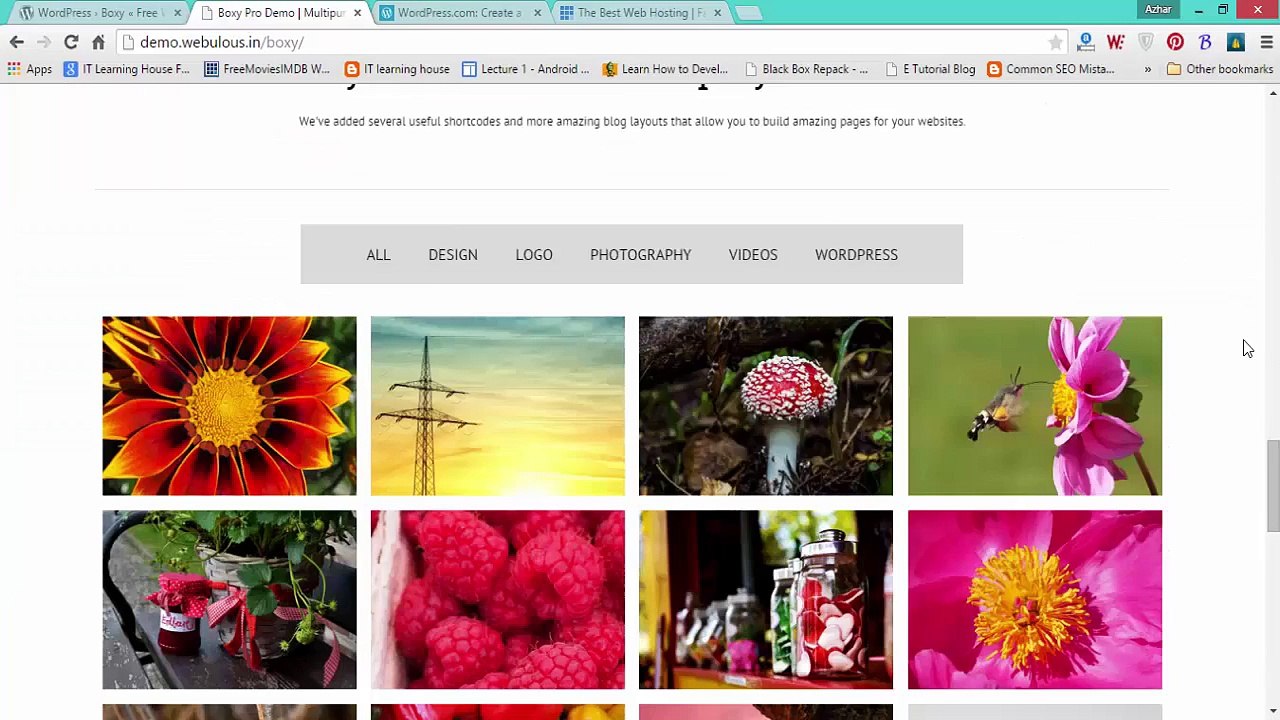Click the scrollbar down arrow
This screenshot has width=1280, height=720.
[1272, 712]
